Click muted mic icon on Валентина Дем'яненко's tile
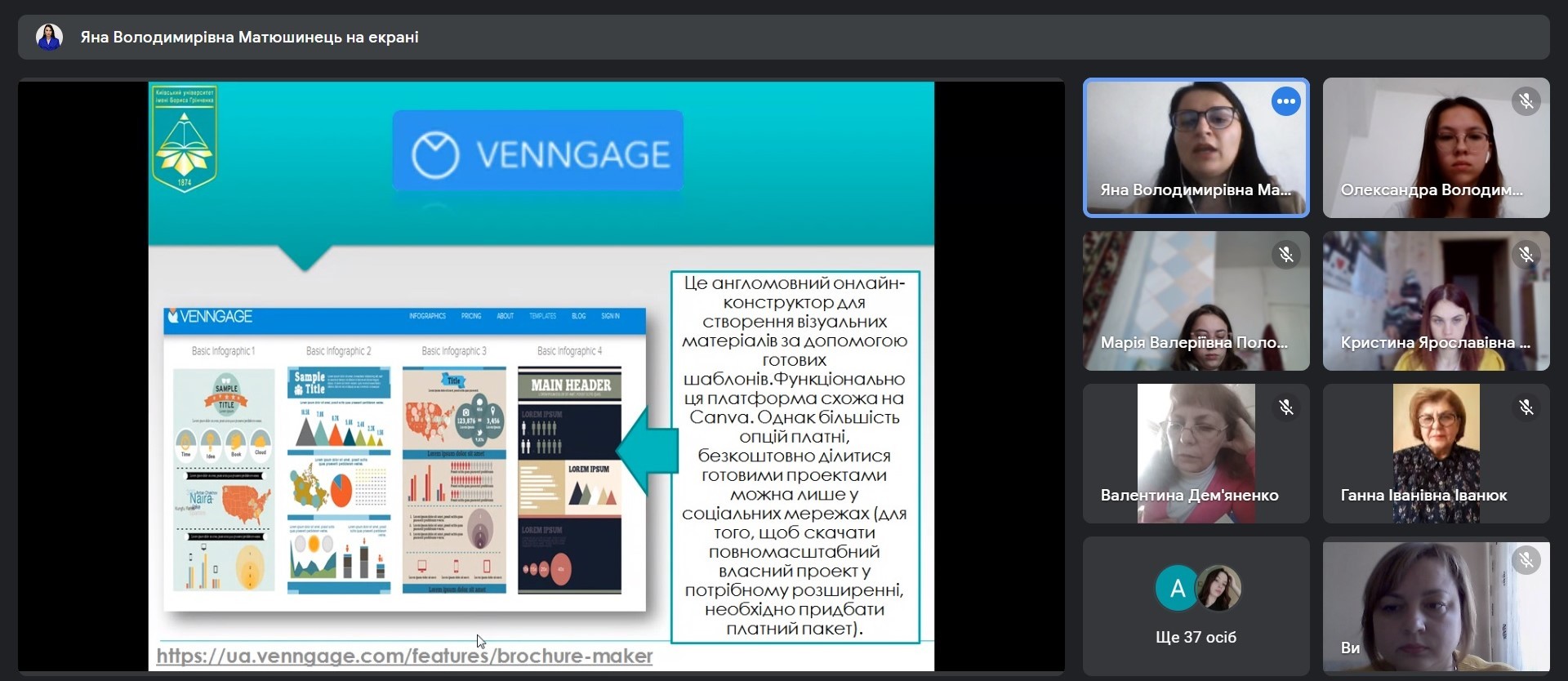The height and width of the screenshot is (681, 1568). coord(1285,407)
